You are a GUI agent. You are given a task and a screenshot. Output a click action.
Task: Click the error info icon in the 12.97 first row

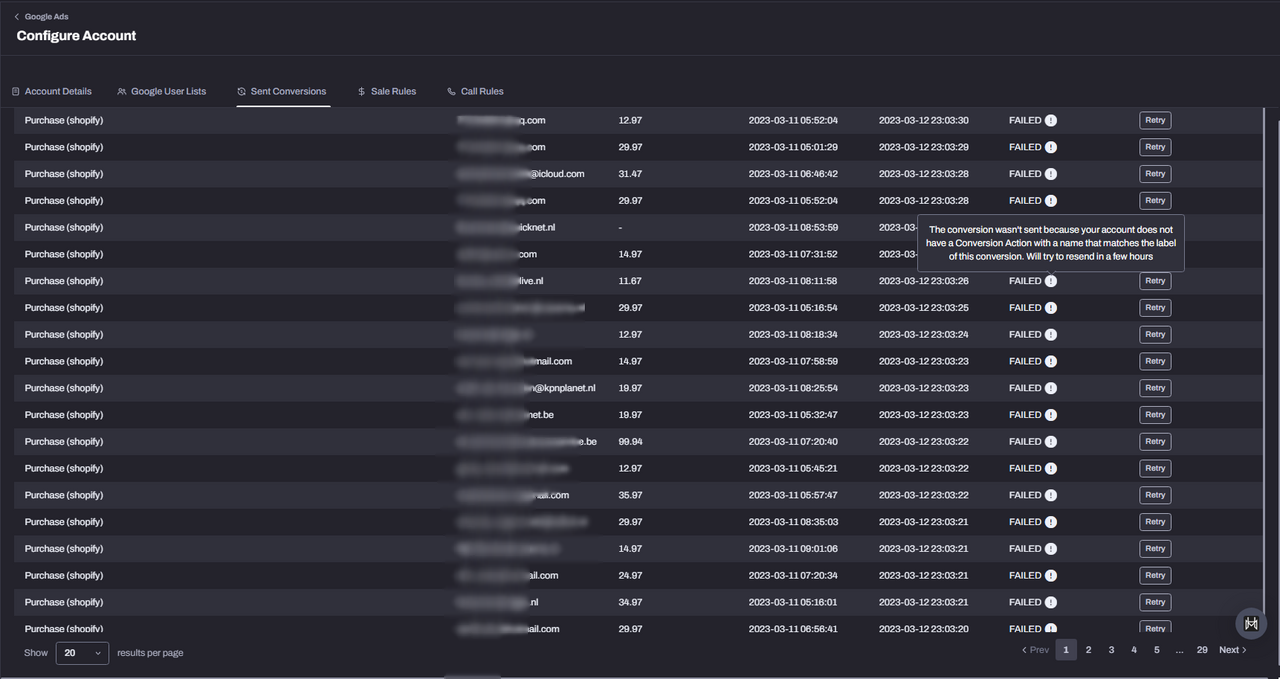coord(1051,121)
